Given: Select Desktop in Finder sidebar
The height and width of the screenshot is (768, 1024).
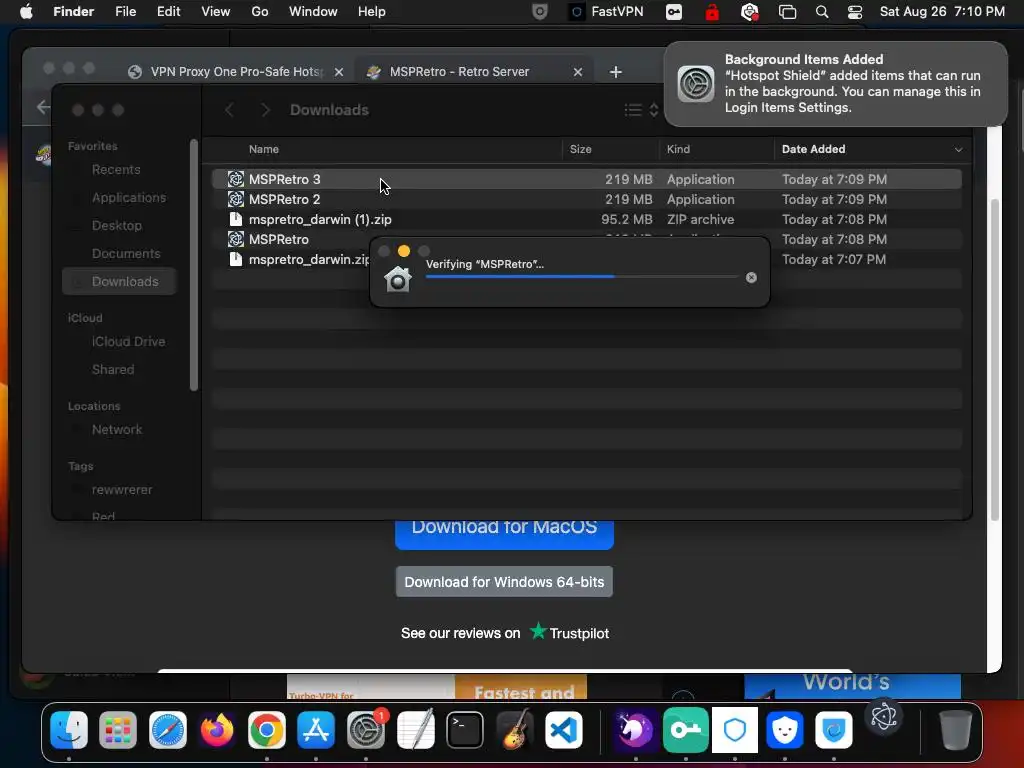Looking at the screenshot, I should pyautogui.click(x=116, y=226).
